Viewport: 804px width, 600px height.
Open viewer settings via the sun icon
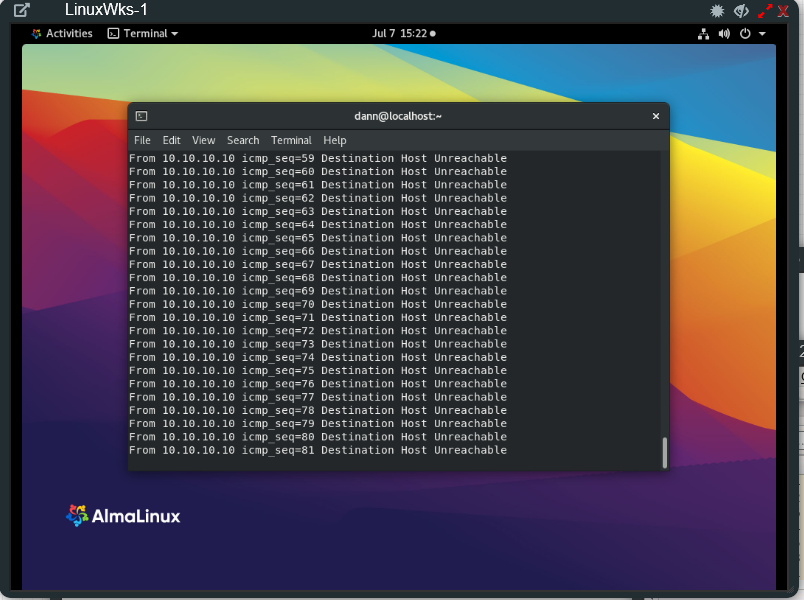(717, 10)
